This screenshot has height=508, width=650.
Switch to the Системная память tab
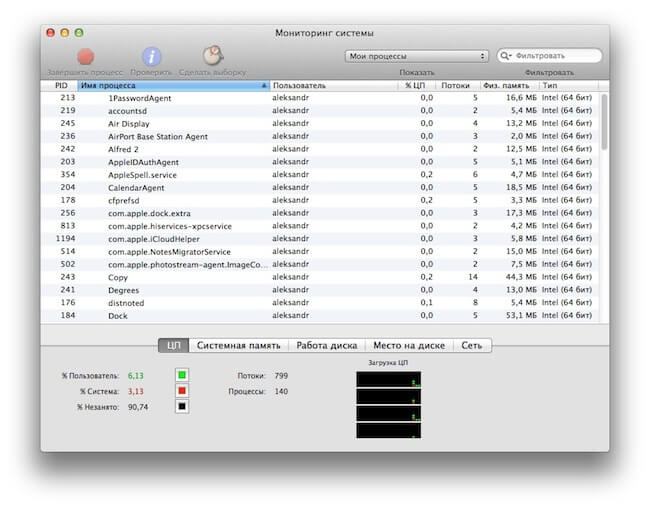(x=238, y=345)
